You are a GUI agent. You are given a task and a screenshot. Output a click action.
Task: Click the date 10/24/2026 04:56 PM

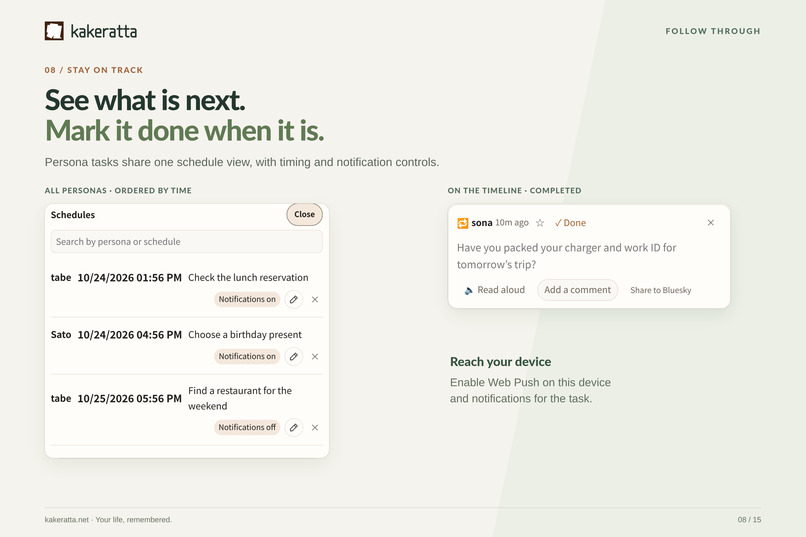(x=130, y=335)
